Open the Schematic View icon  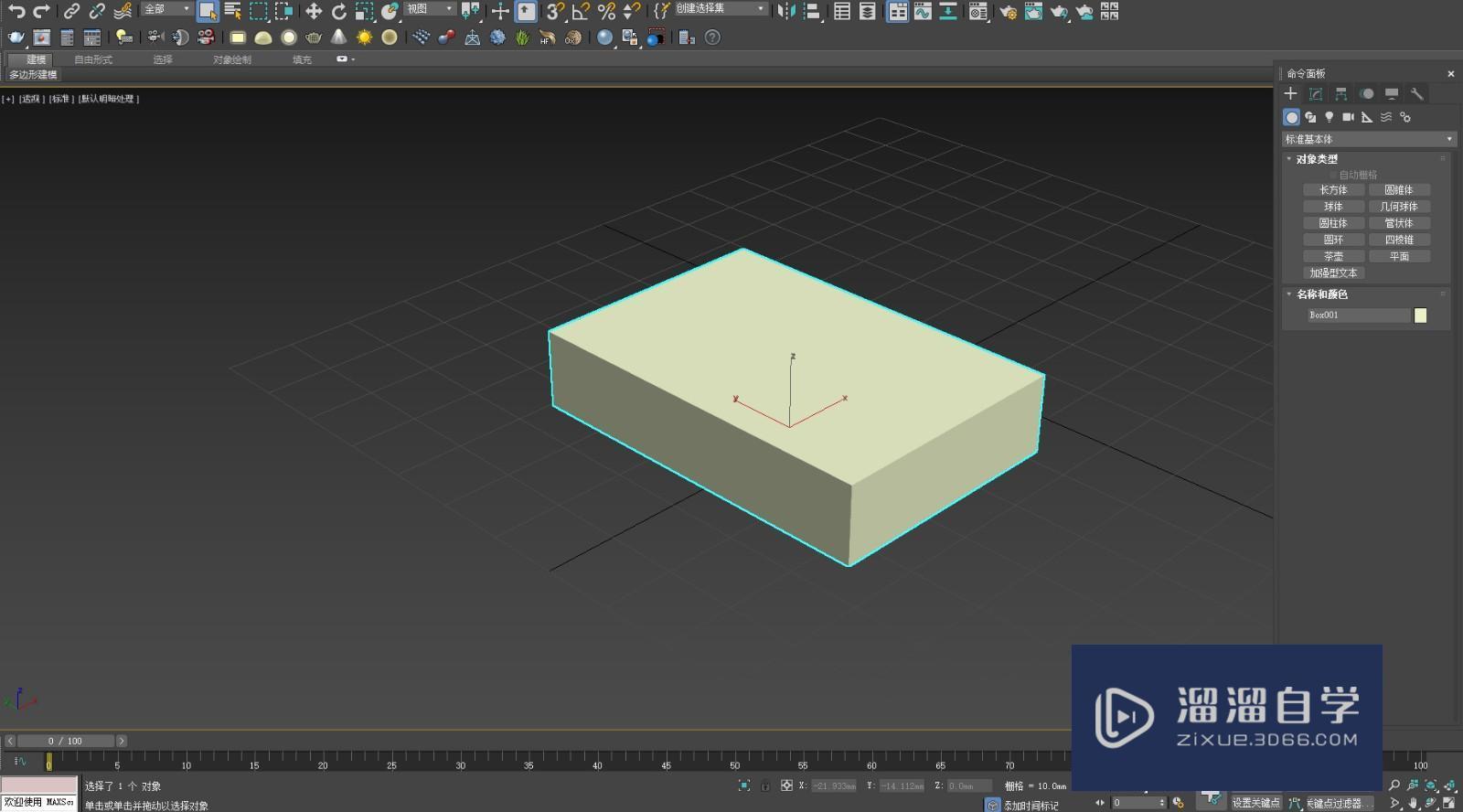click(948, 11)
